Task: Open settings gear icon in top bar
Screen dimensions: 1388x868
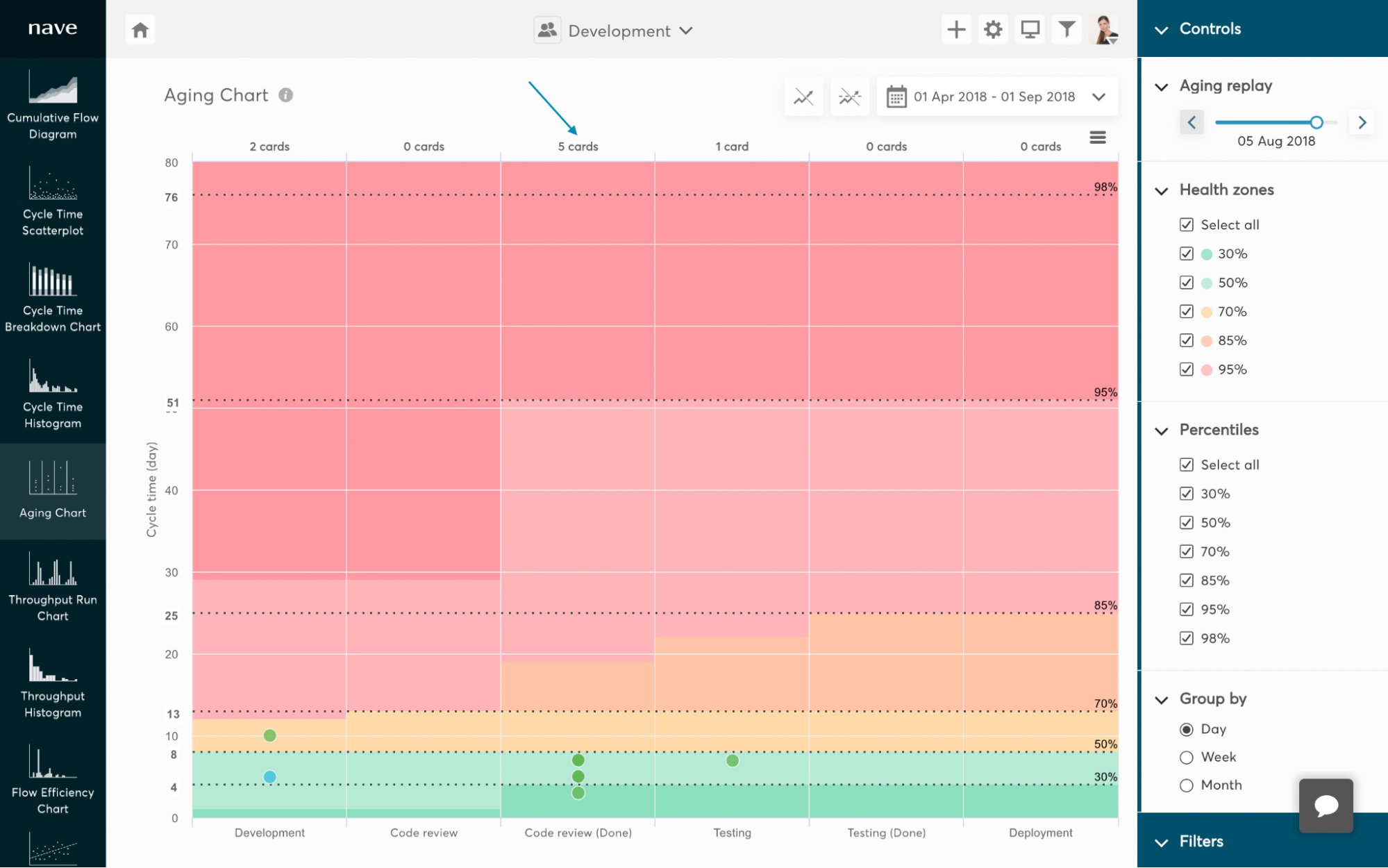Action: [993, 30]
